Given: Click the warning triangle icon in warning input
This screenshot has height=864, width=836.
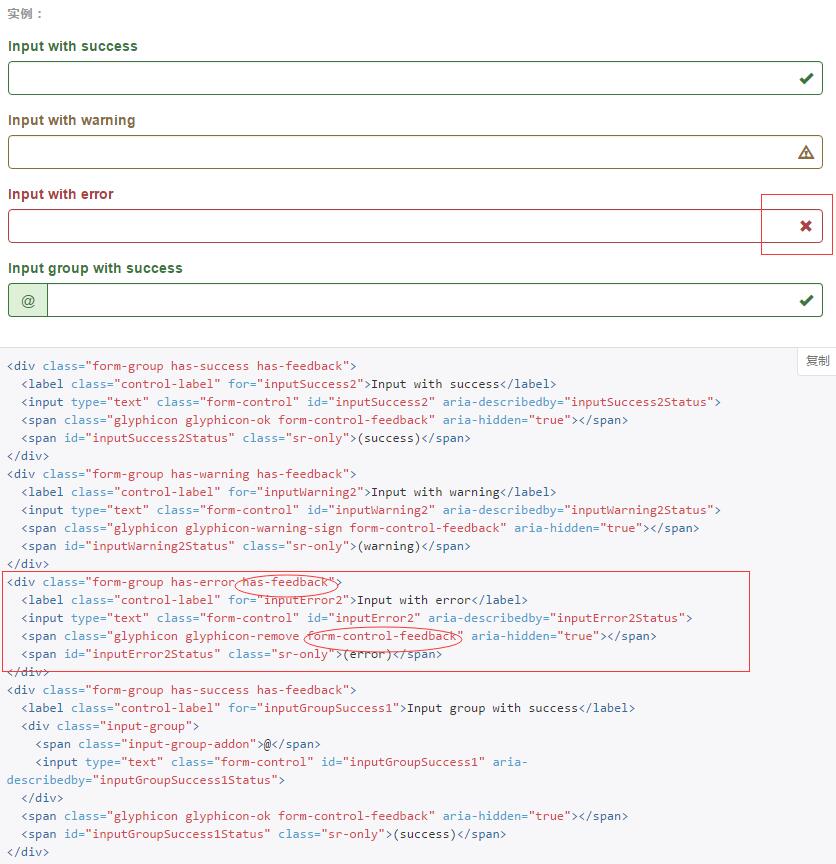Looking at the screenshot, I should [x=806, y=152].
